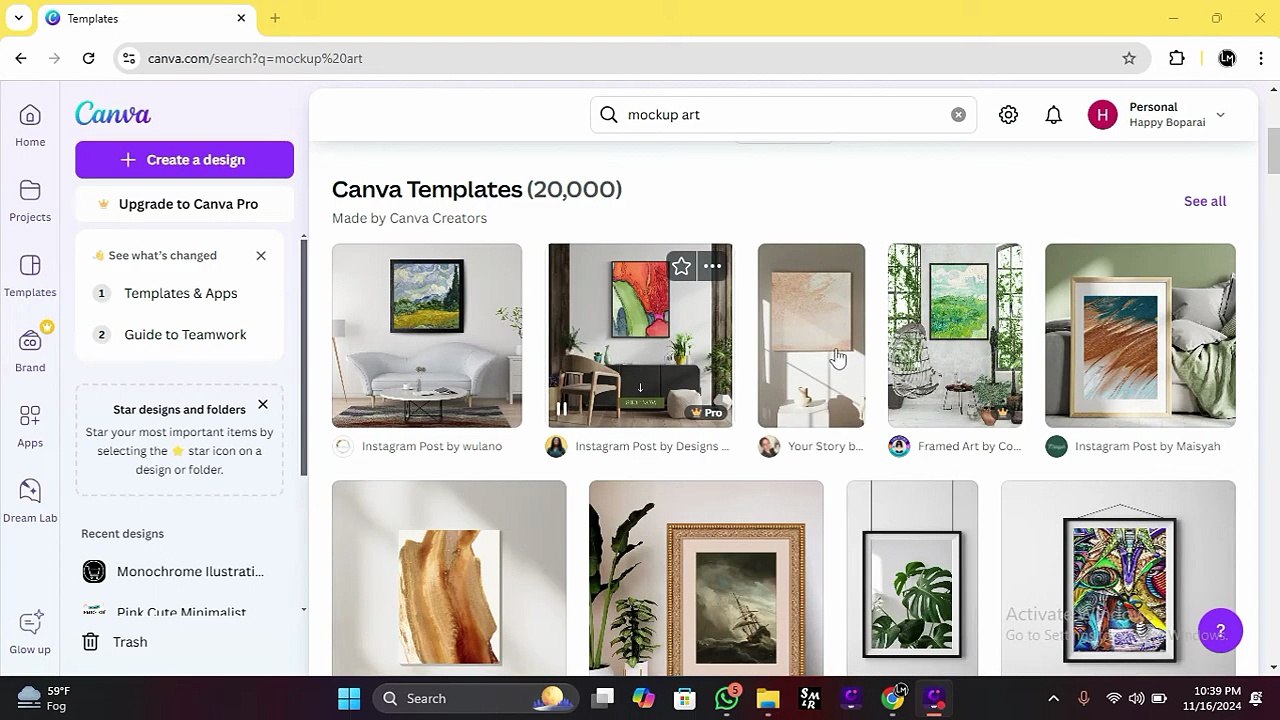Show hidden system tray icons
Image resolution: width=1280 pixels, height=720 pixels.
[1053, 698]
